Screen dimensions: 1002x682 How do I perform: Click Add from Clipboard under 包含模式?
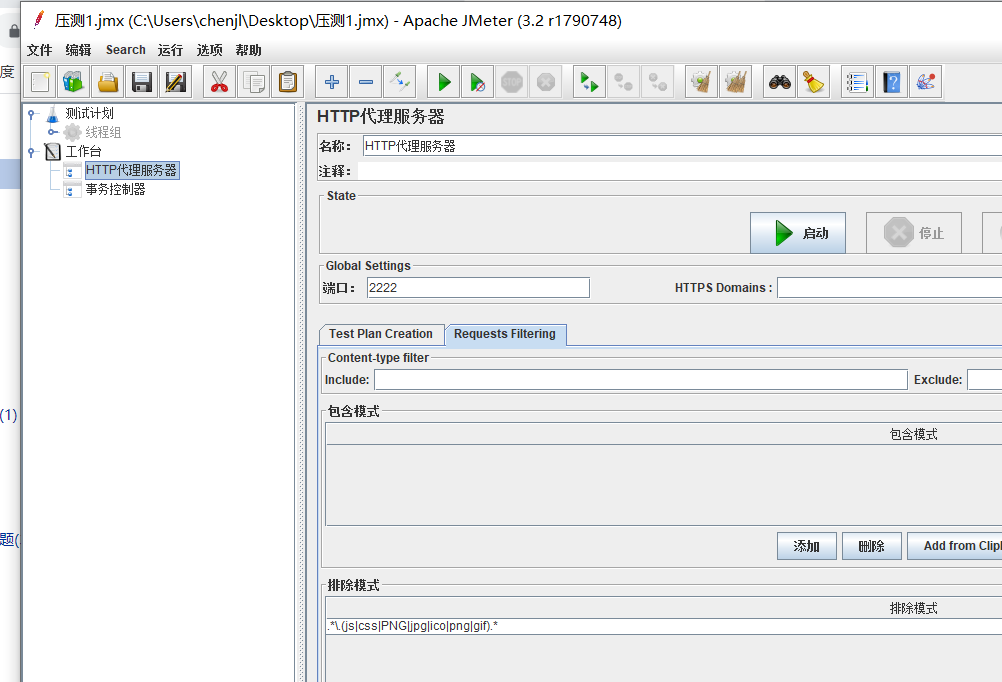pos(955,546)
